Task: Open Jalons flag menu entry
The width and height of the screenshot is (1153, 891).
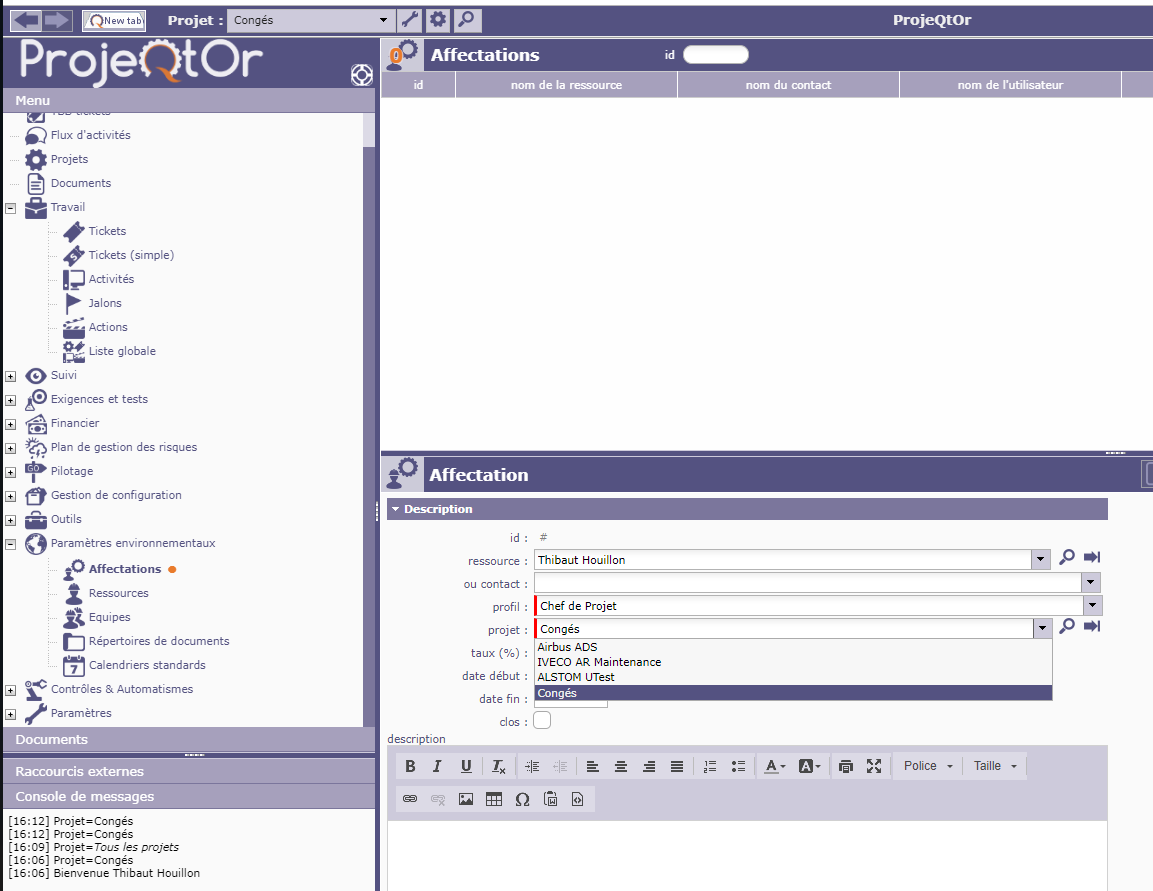Action: click(x=105, y=304)
